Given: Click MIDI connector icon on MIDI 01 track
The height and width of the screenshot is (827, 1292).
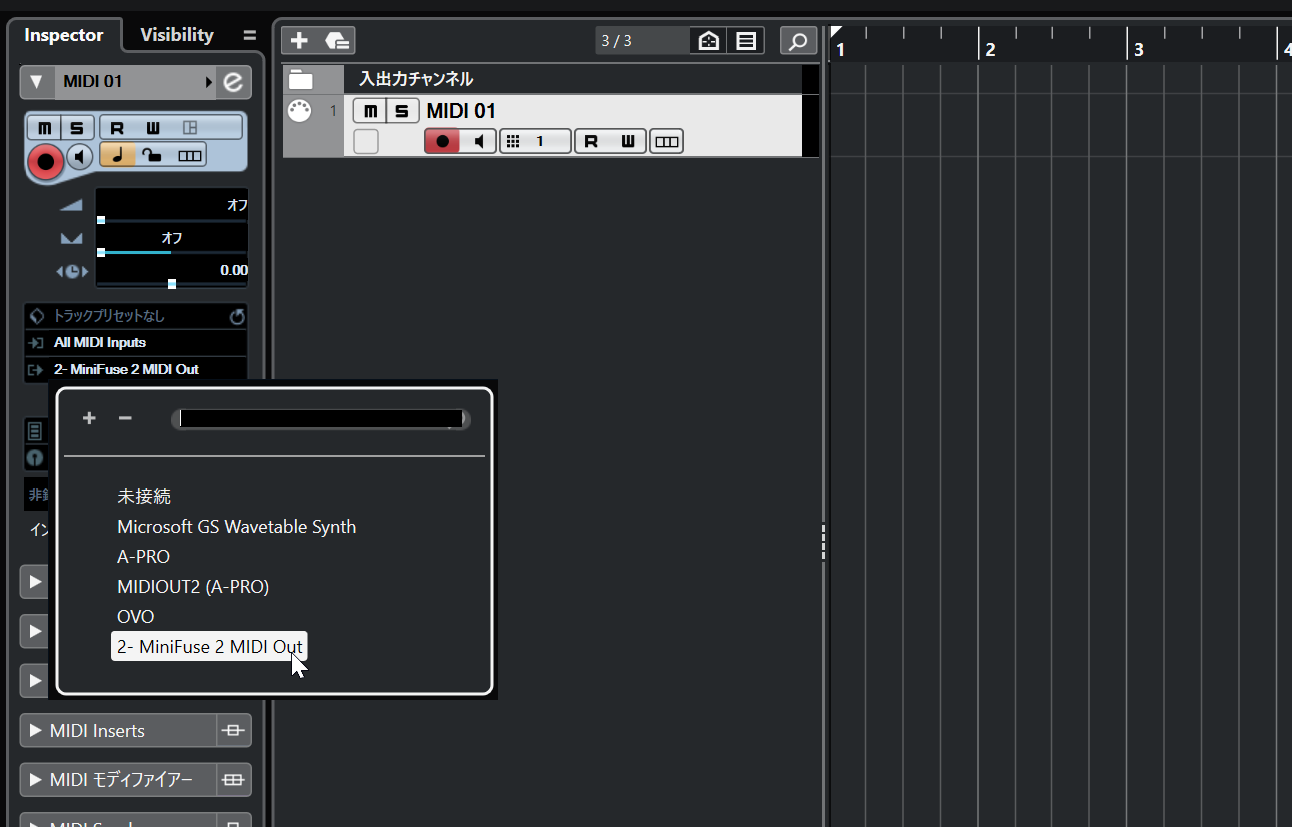Looking at the screenshot, I should point(298,112).
